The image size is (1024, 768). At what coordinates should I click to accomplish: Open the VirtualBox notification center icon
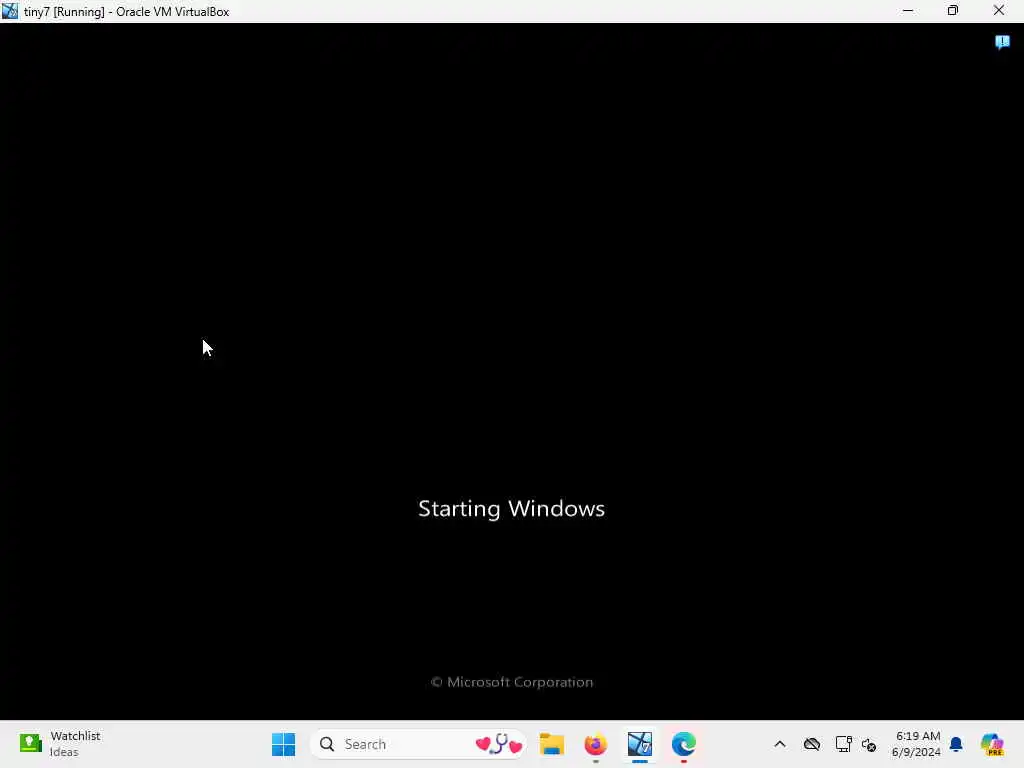tap(1002, 42)
